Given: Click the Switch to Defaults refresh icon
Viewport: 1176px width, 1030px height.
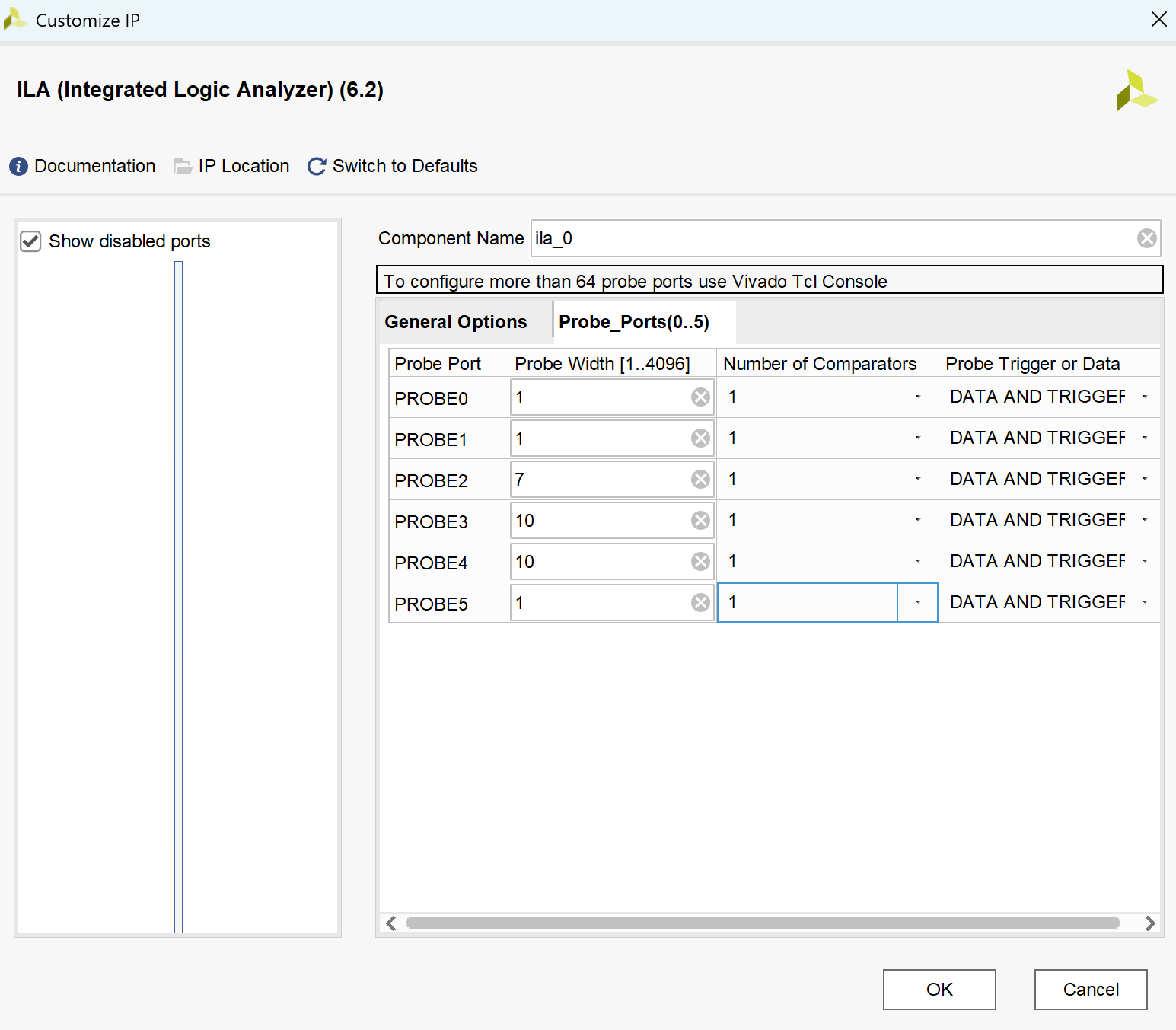Looking at the screenshot, I should pos(317,166).
